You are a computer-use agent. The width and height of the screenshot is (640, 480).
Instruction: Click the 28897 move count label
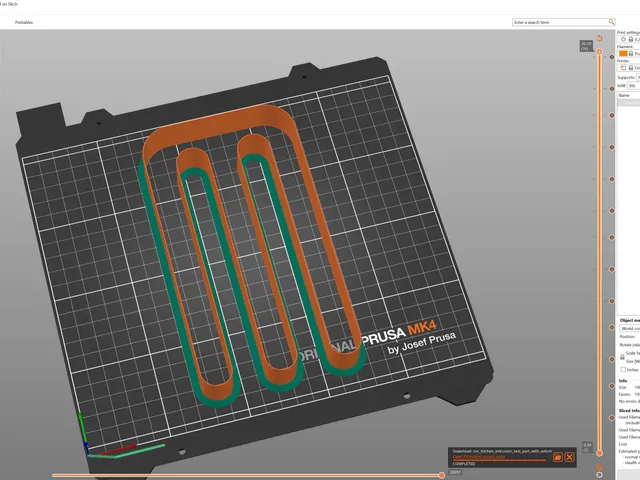pos(455,472)
